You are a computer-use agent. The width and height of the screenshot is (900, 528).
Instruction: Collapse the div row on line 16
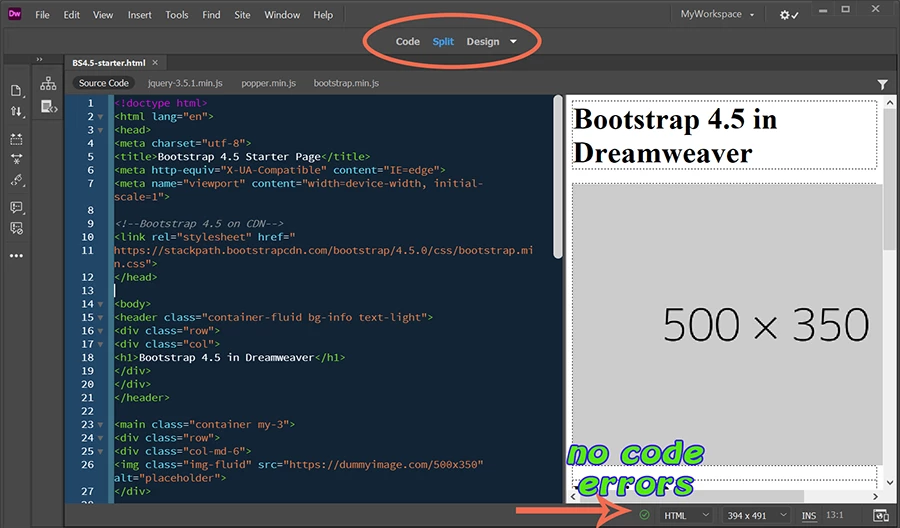pyautogui.click(x=100, y=331)
